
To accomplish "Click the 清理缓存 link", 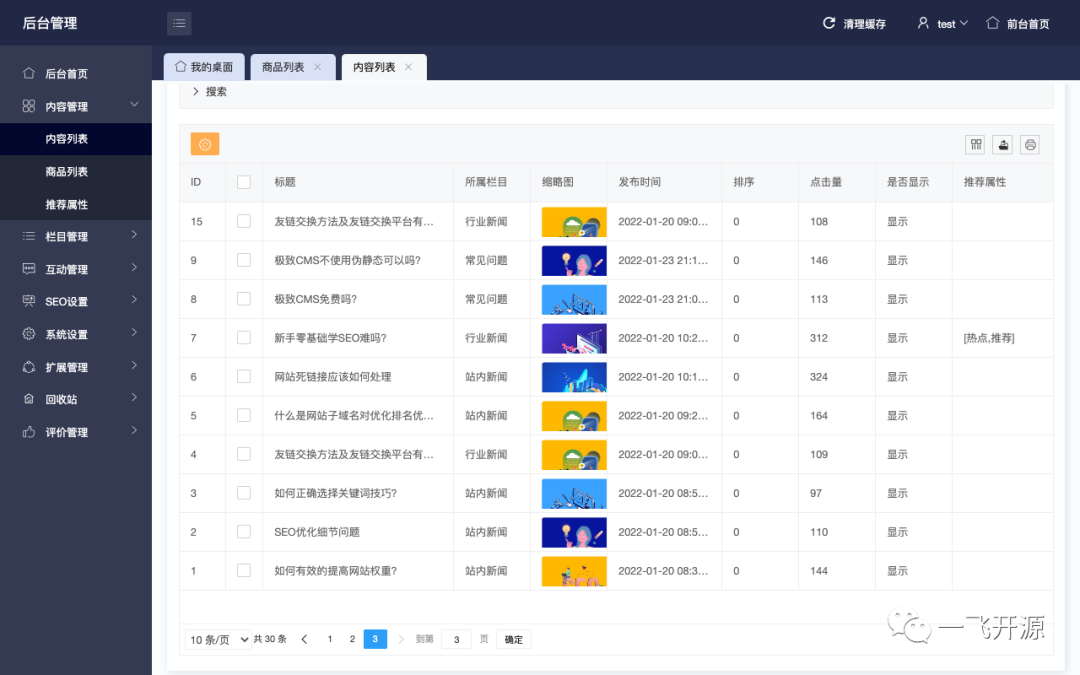I will pyautogui.click(x=864, y=24).
